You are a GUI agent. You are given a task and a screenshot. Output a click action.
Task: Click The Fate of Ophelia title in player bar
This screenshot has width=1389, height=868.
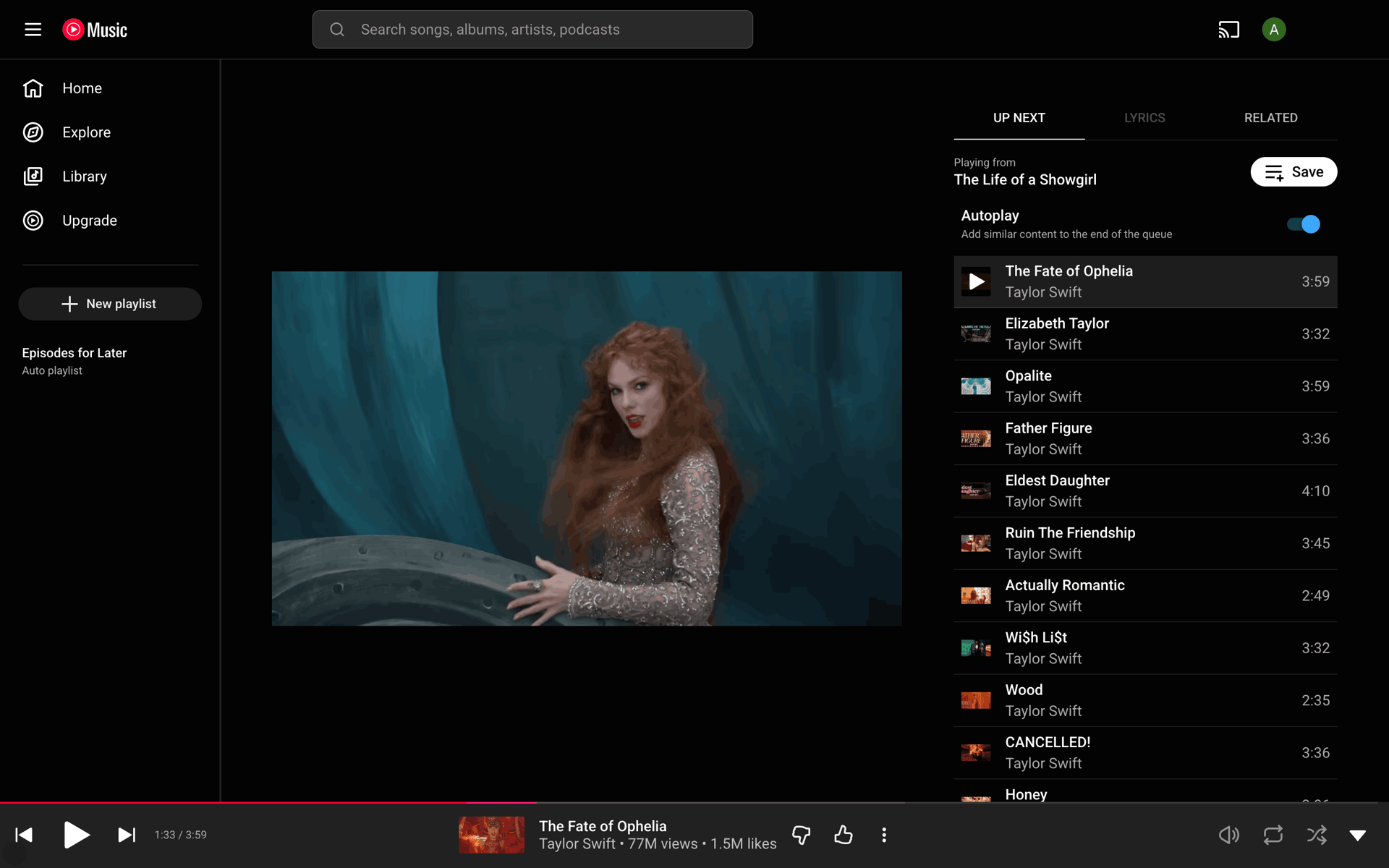point(603,826)
